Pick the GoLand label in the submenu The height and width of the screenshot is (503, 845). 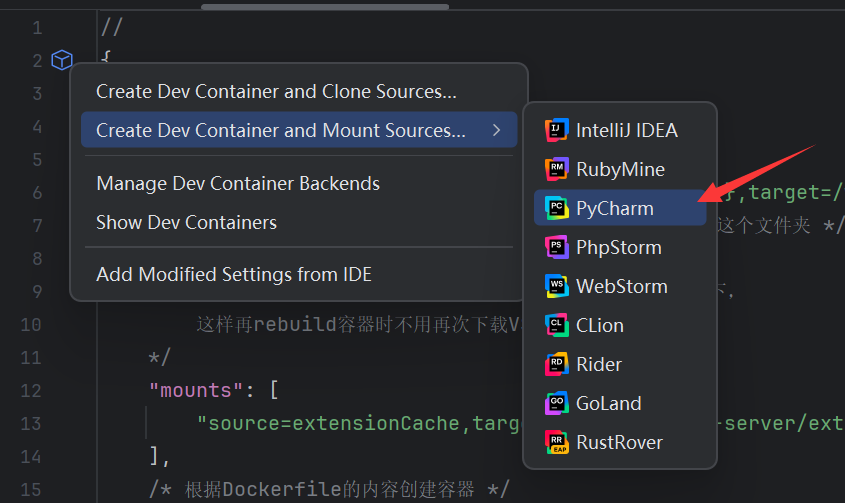[608, 403]
